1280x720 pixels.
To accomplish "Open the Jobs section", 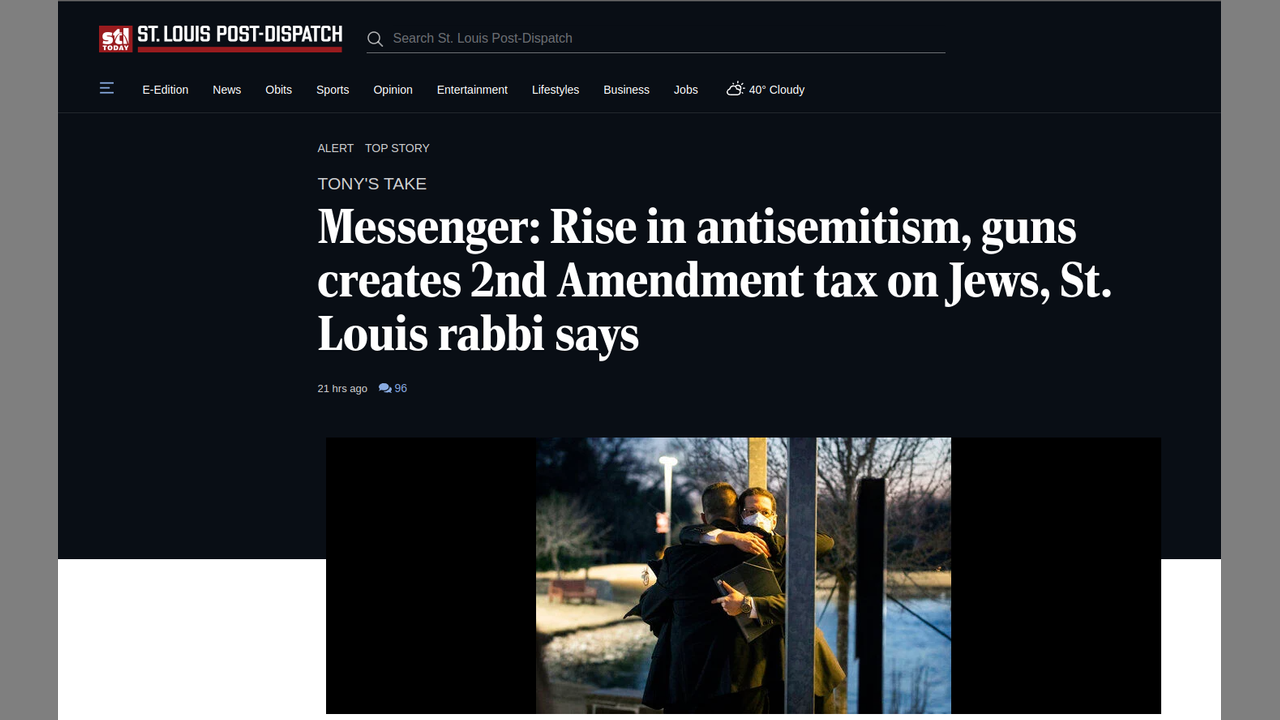I will point(686,90).
